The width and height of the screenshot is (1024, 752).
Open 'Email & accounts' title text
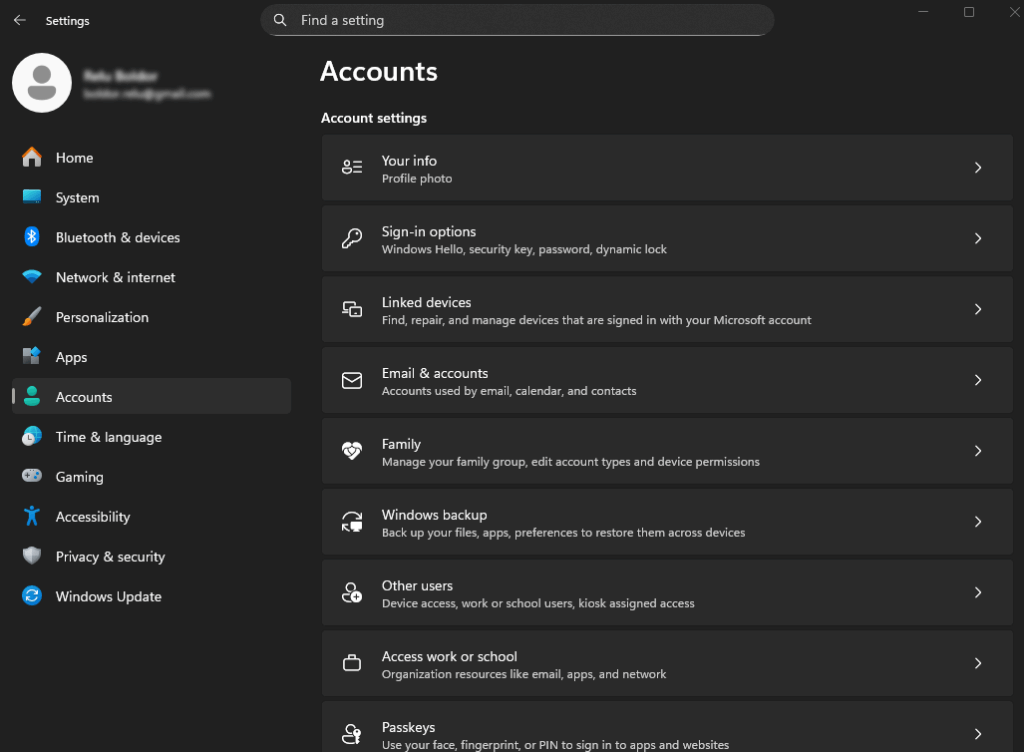pyautogui.click(x=435, y=373)
